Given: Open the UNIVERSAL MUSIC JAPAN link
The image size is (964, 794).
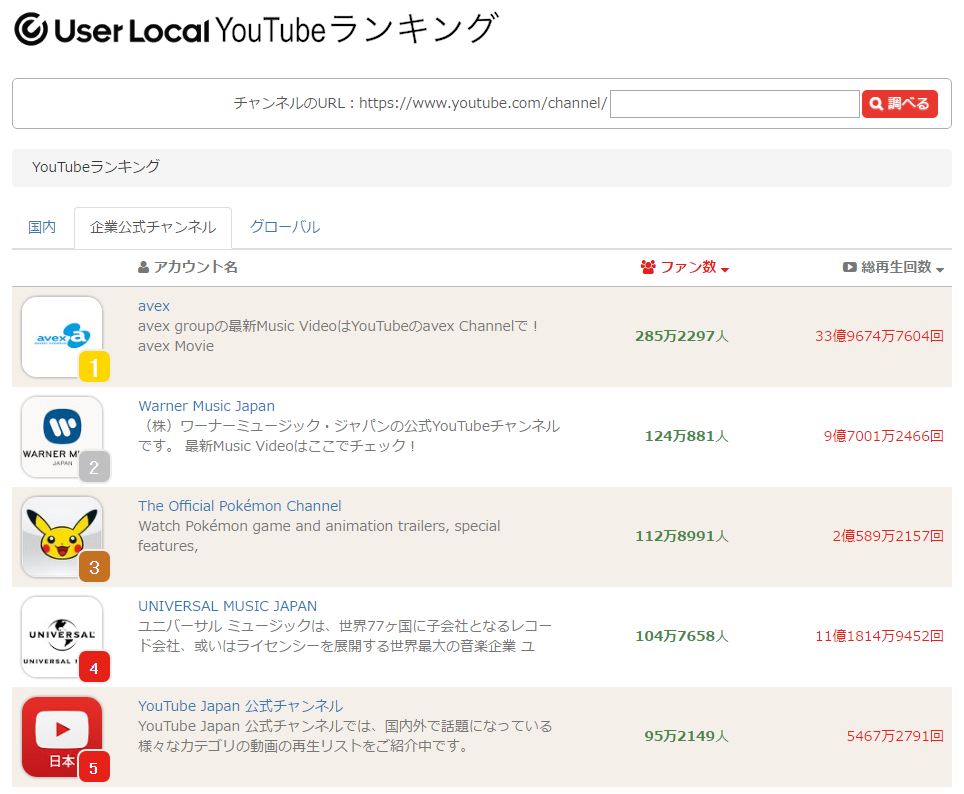Looking at the screenshot, I should pos(227,606).
